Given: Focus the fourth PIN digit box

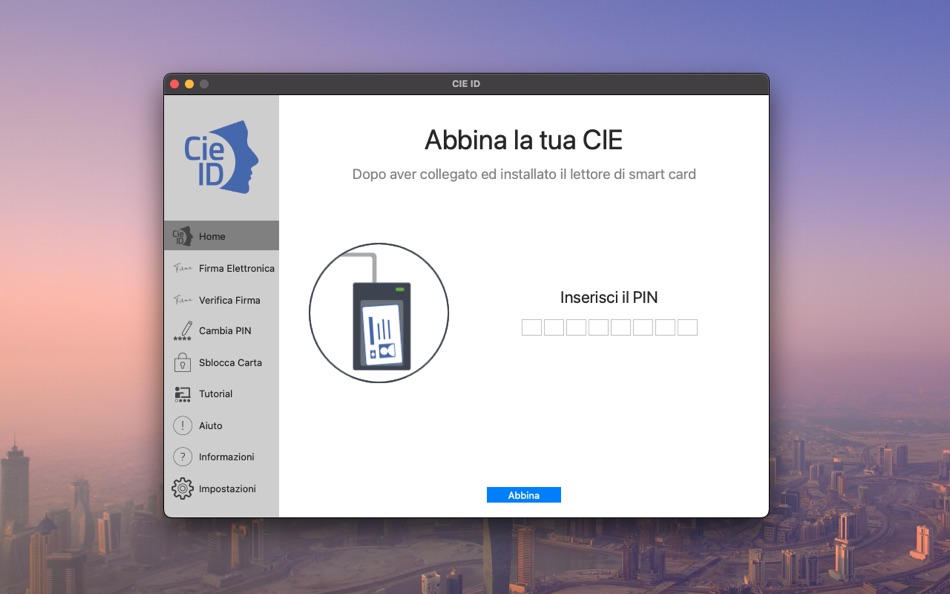Looking at the screenshot, I should pos(598,327).
